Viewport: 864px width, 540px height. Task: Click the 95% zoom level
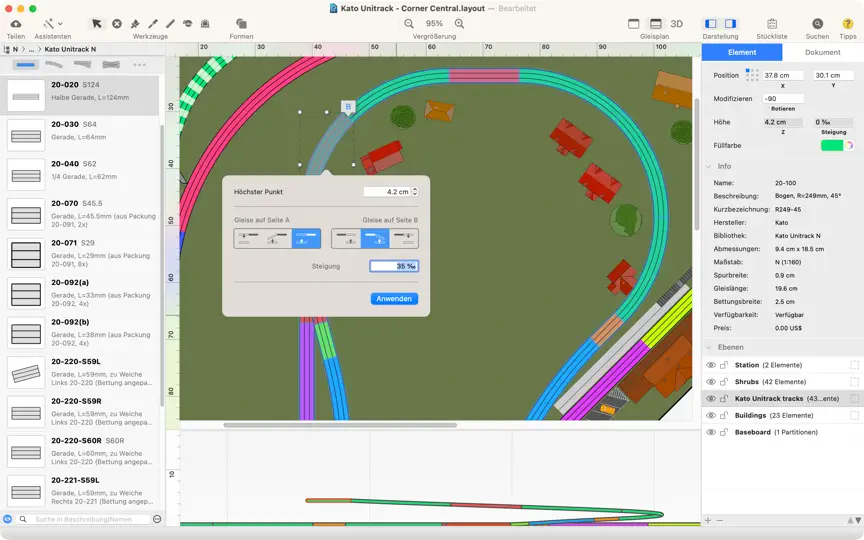click(434, 24)
